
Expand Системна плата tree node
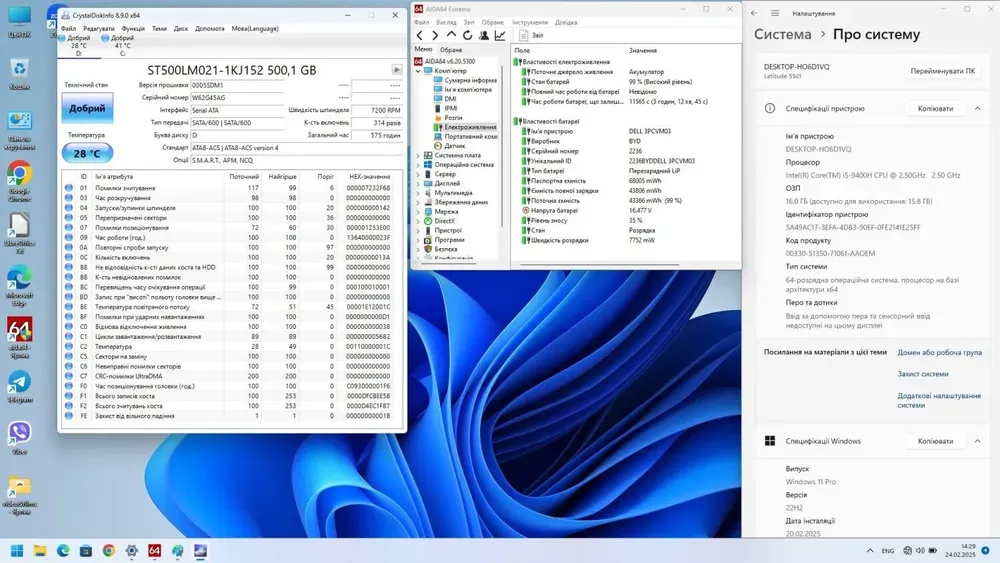click(x=419, y=155)
